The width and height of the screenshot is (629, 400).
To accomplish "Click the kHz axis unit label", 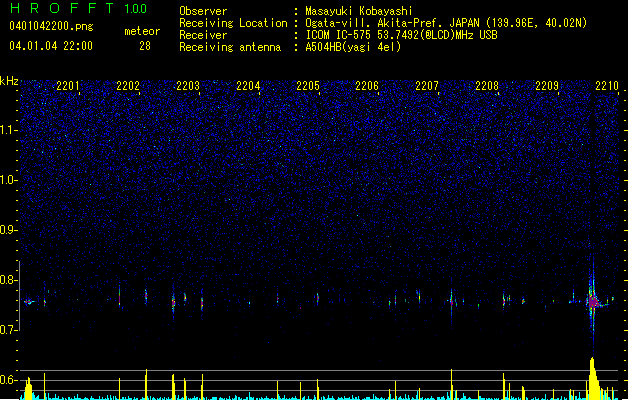I will tap(9, 81).
